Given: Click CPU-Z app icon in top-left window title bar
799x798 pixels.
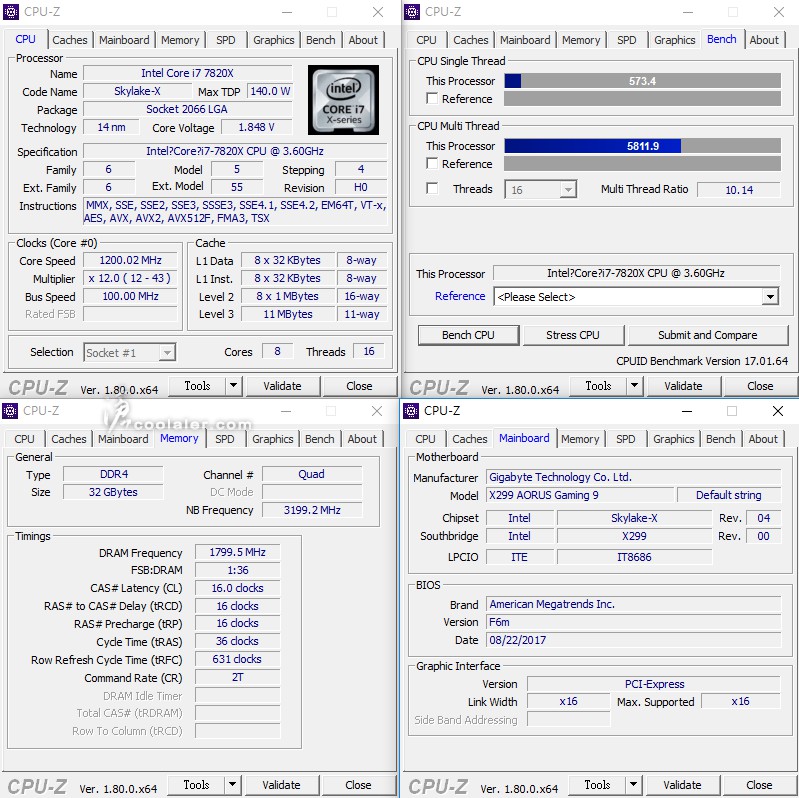Looking at the screenshot, I should (x=11, y=11).
